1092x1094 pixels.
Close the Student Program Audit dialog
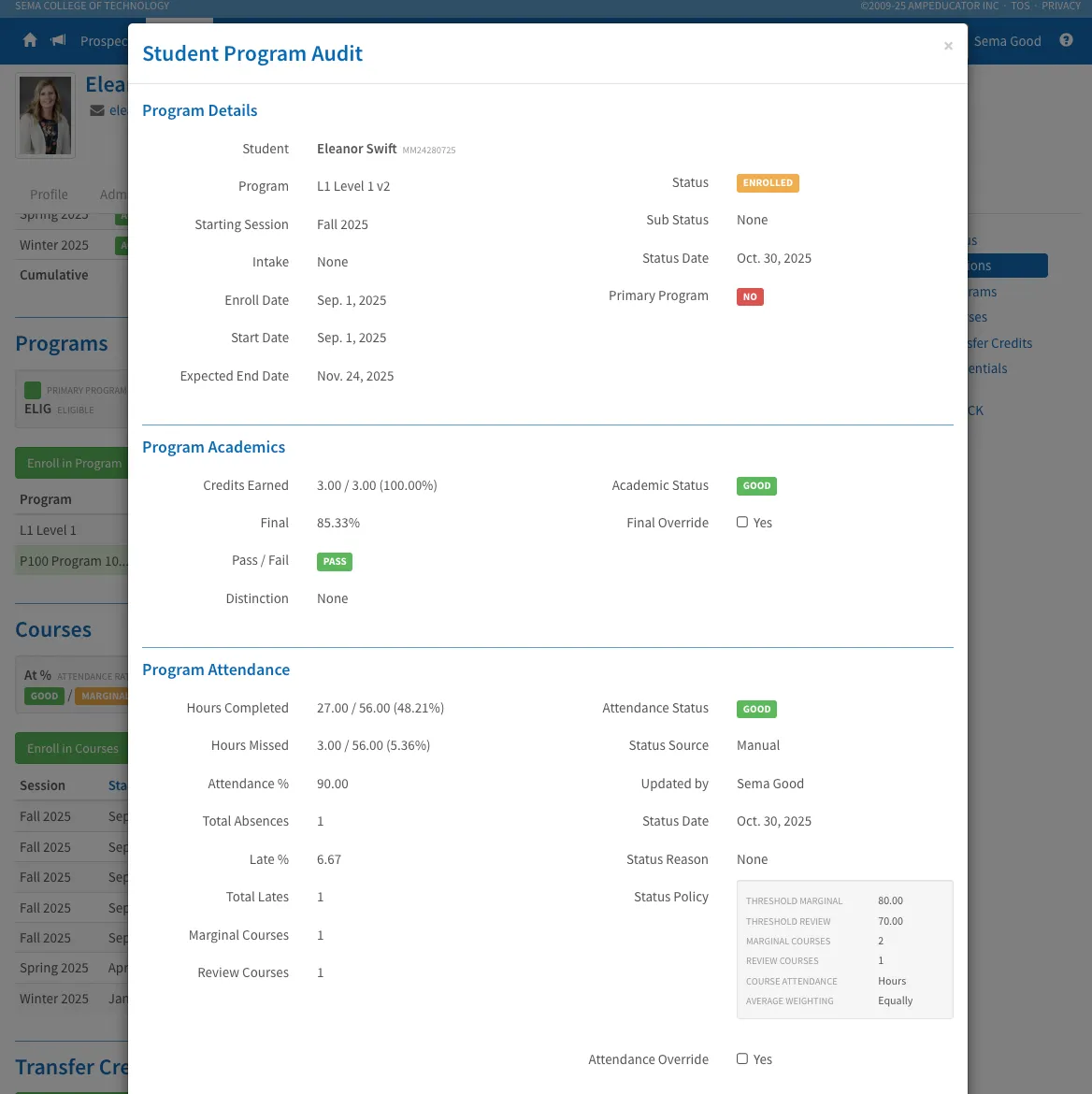[x=948, y=46]
